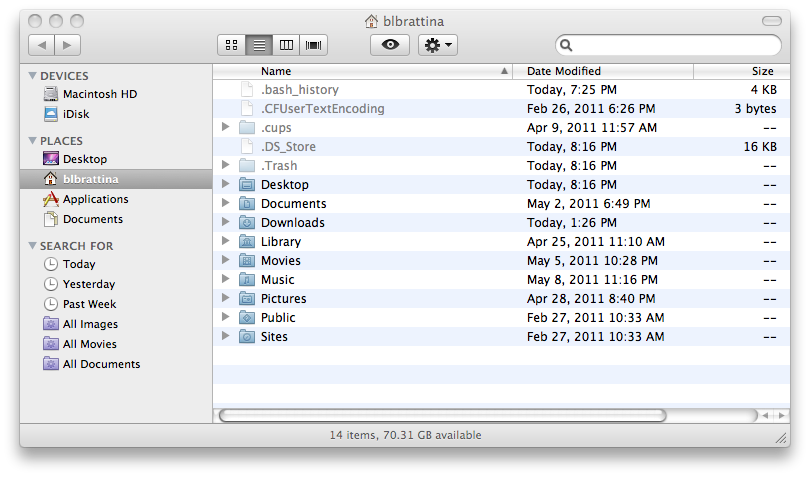This screenshot has width=810, height=477.
Task: Expand the Pictures folder
Action: (225, 298)
